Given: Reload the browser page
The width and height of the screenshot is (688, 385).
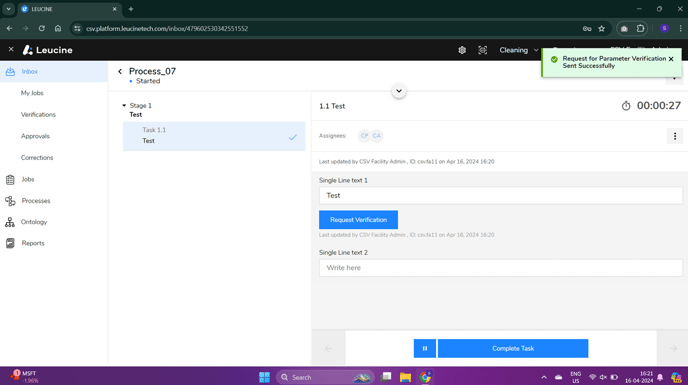Looking at the screenshot, I should (42, 29).
